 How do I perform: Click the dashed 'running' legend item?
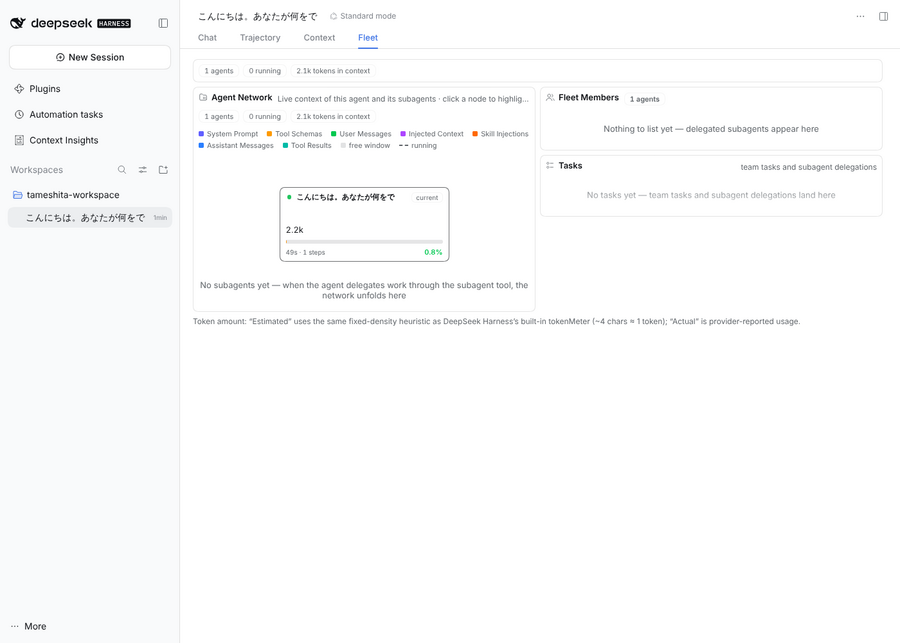click(x=418, y=145)
